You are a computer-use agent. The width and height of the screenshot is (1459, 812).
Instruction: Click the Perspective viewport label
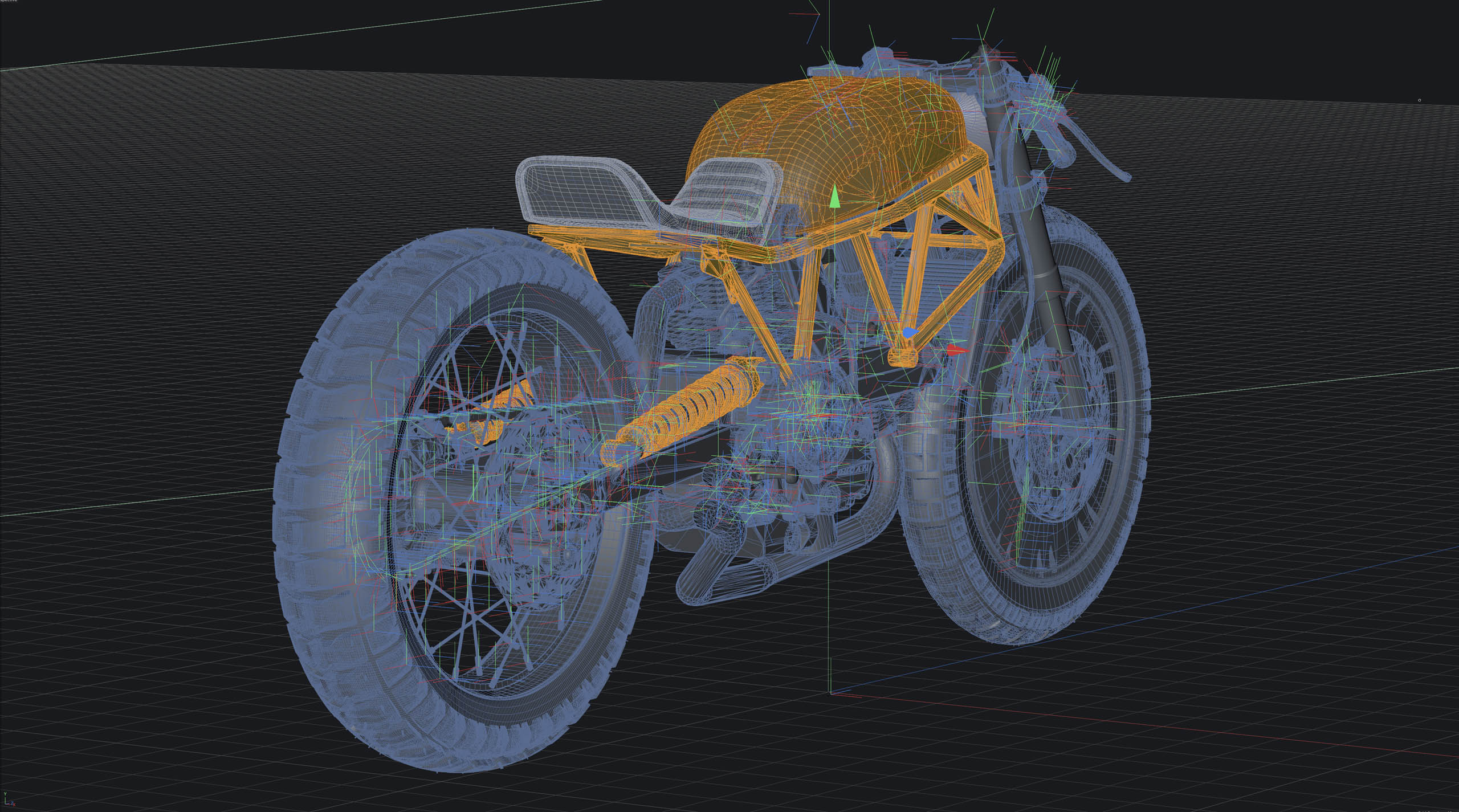pyautogui.click(x=8, y=1)
